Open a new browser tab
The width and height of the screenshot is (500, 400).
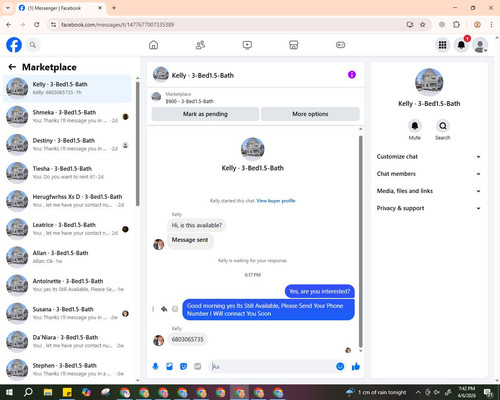114,8
